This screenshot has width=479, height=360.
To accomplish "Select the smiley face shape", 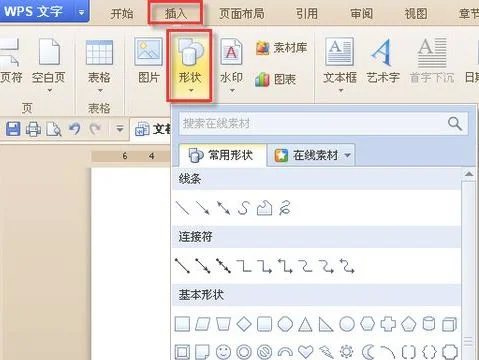I will tap(223, 352).
